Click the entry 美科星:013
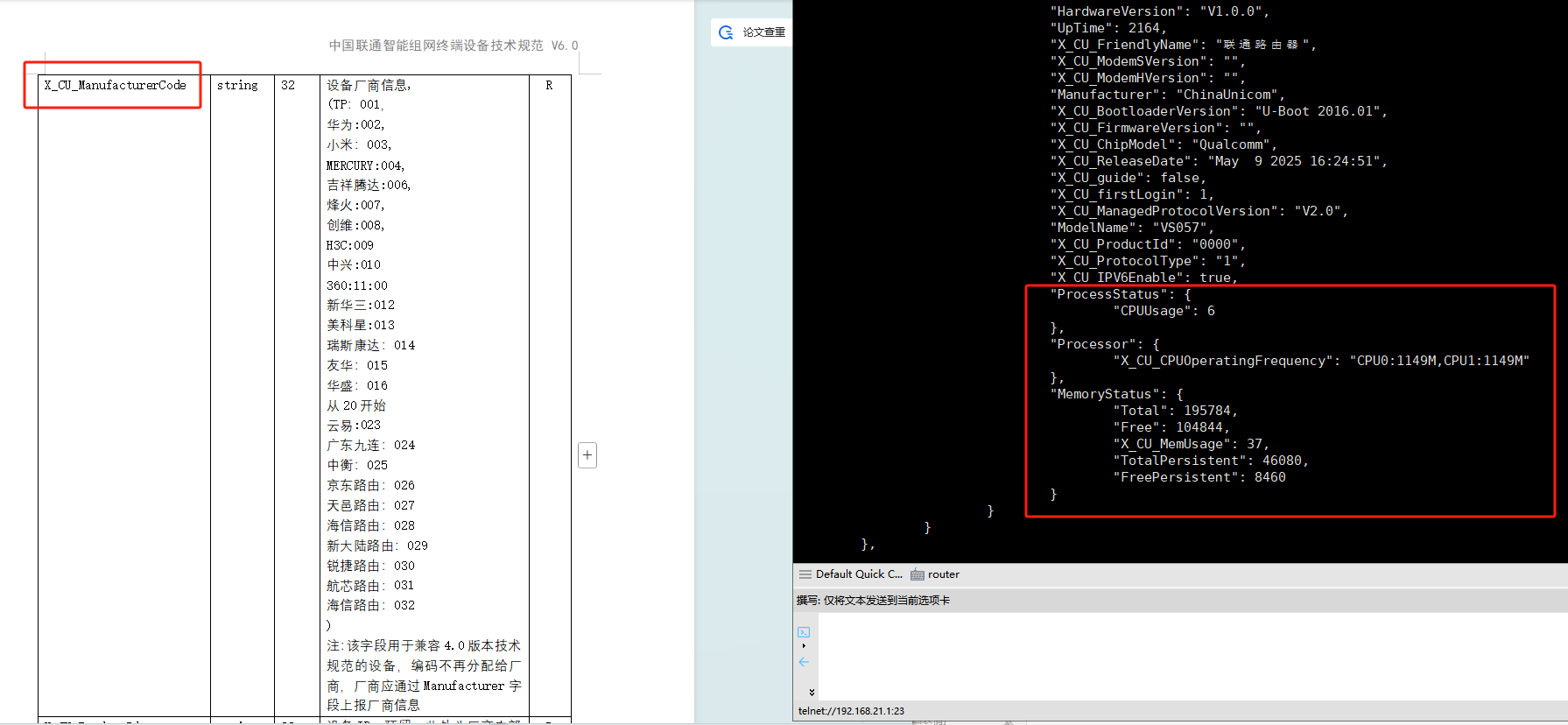 (x=361, y=325)
